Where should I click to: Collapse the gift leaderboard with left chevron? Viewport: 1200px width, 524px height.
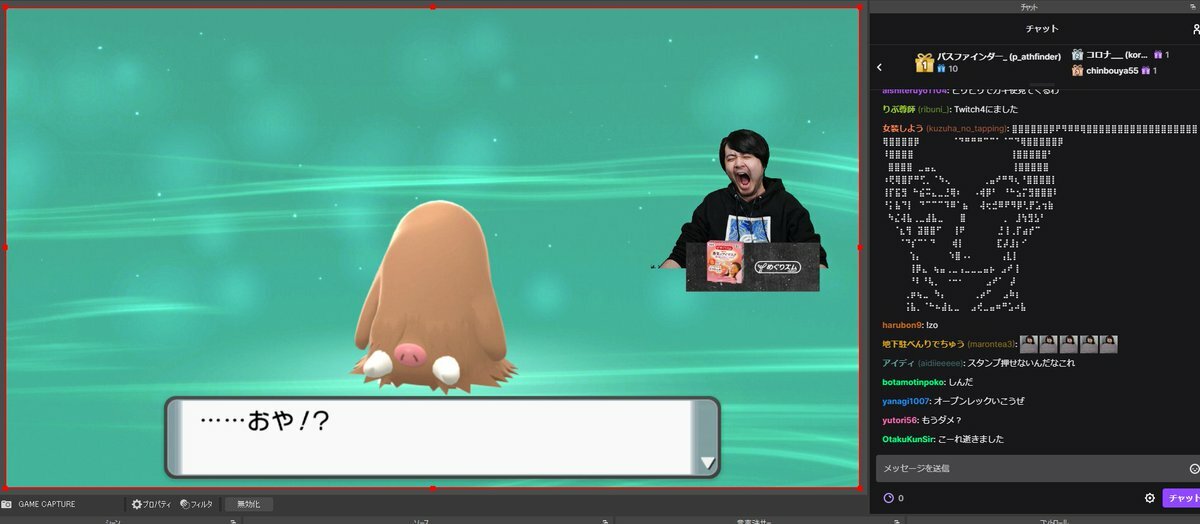tap(879, 67)
